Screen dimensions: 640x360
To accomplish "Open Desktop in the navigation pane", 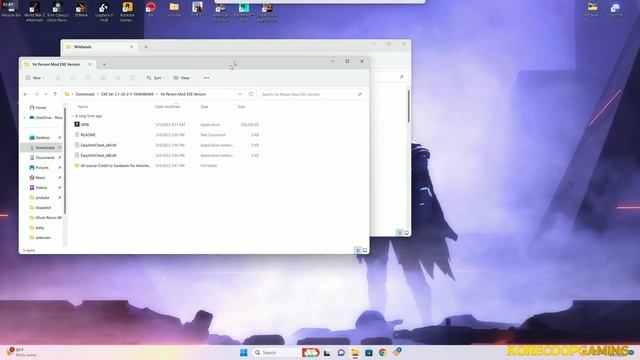I will 42,138.
